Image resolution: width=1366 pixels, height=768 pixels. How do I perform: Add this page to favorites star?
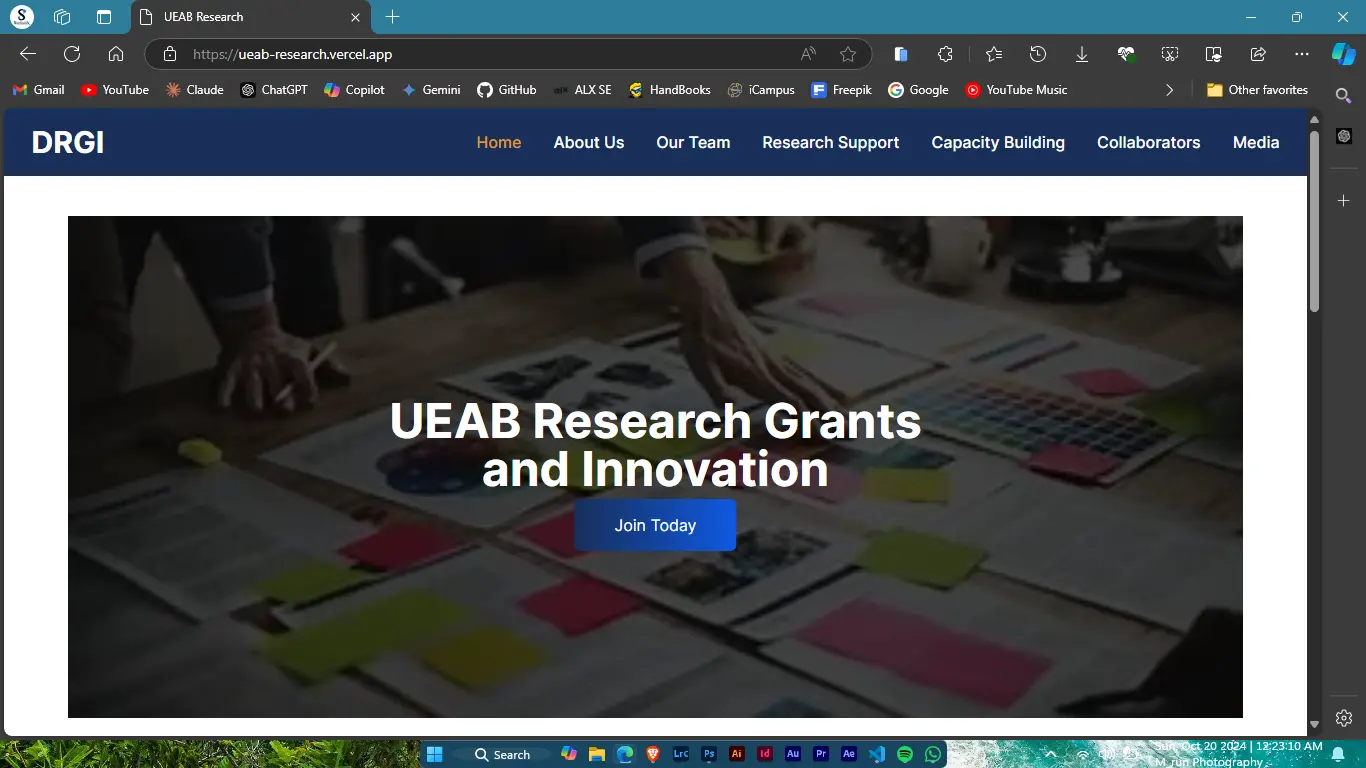pyautogui.click(x=848, y=54)
